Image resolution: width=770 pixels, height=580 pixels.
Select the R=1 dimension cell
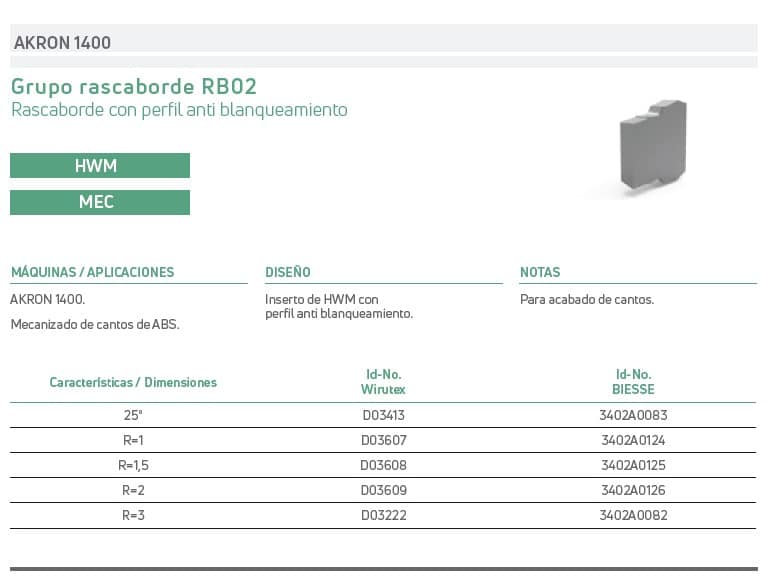coord(133,440)
